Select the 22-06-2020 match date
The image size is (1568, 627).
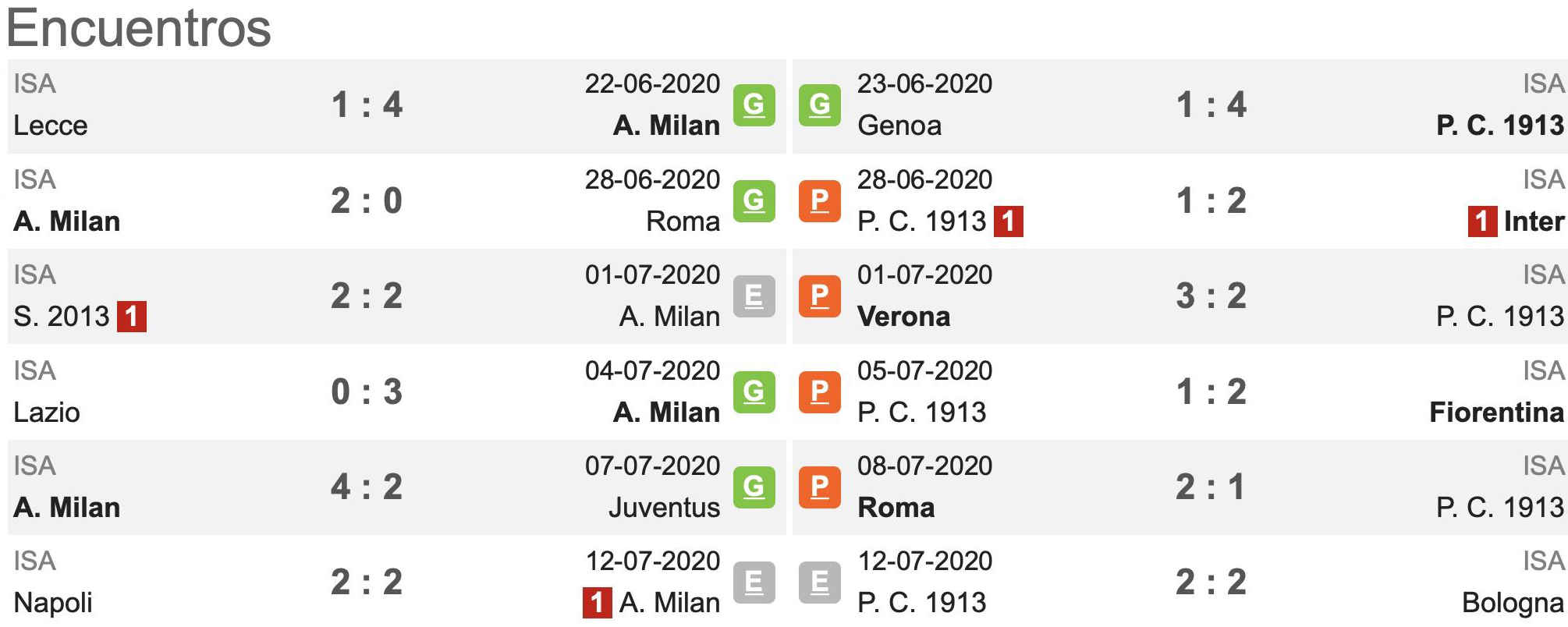coord(652,83)
